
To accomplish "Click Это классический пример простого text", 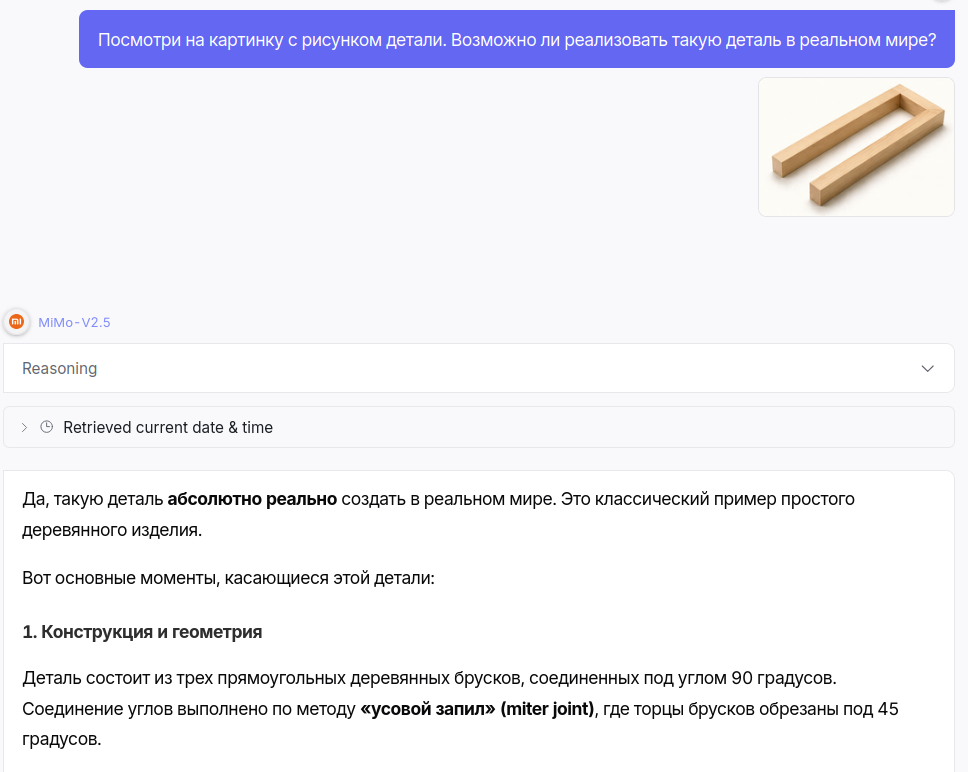I will (x=707, y=499).
